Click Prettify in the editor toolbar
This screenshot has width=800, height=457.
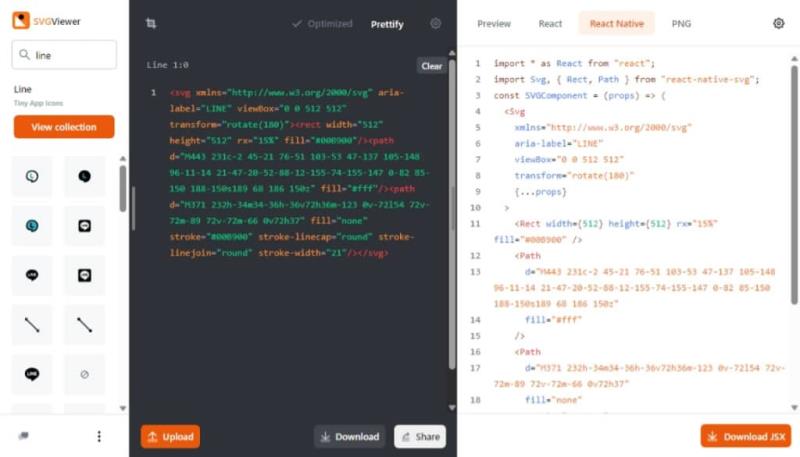387,24
